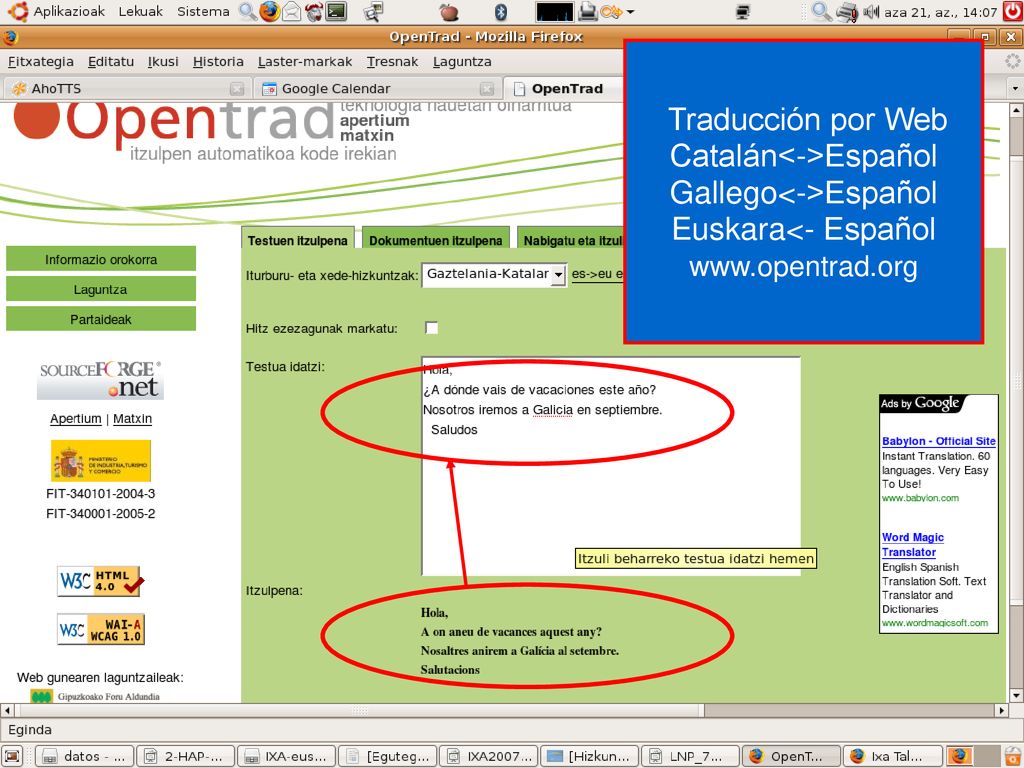Click the printer icon beside the monitor graph

point(588,11)
